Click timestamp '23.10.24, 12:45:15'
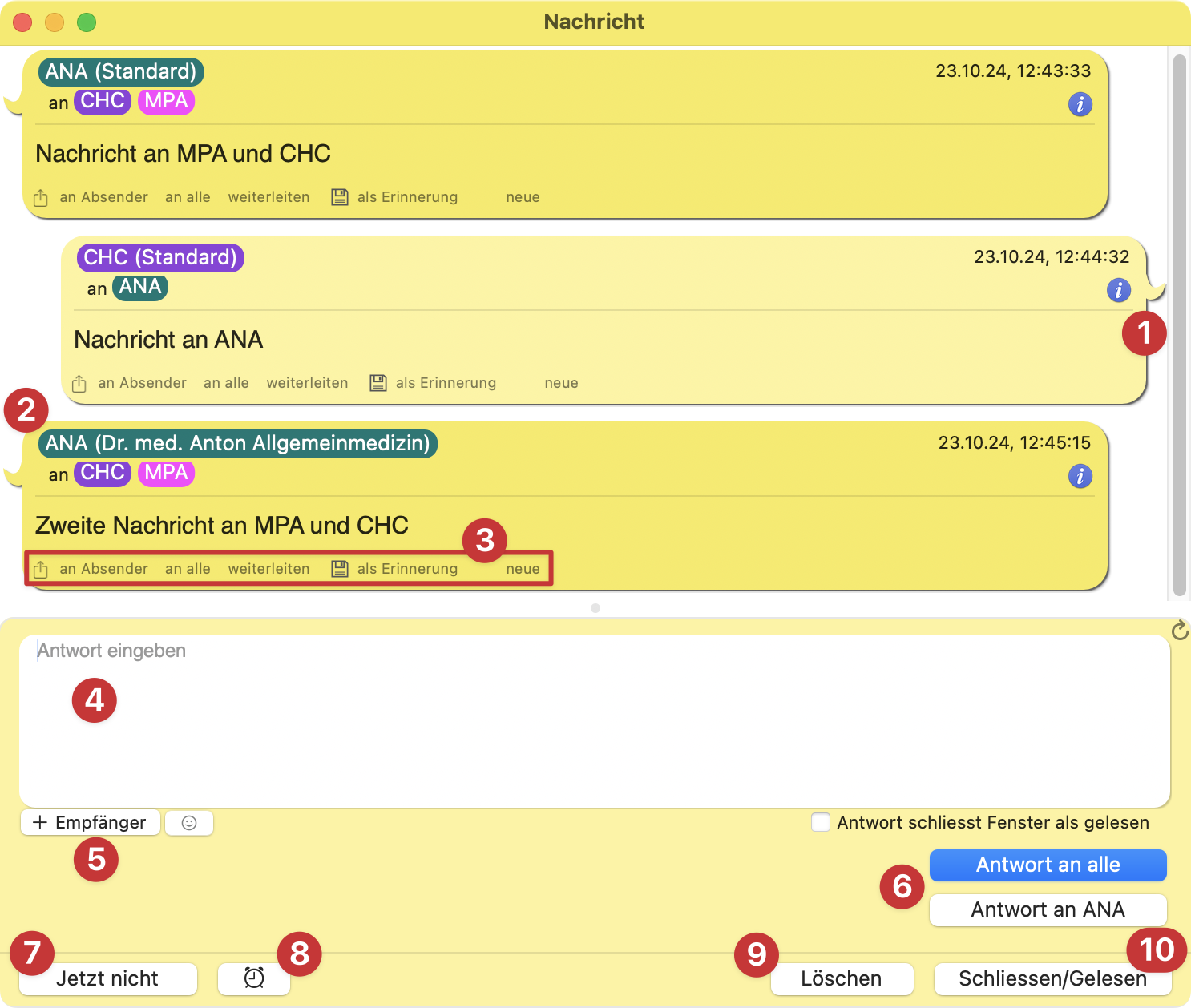This screenshot has width=1191, height=1008. [x=1015, y=443]
